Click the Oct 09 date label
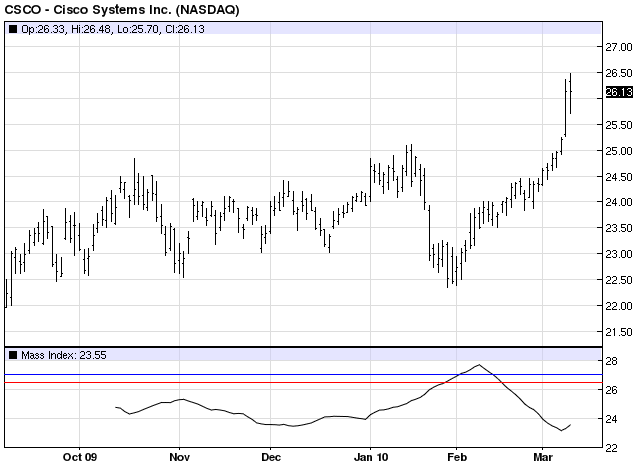 click(x=80, y=457)
